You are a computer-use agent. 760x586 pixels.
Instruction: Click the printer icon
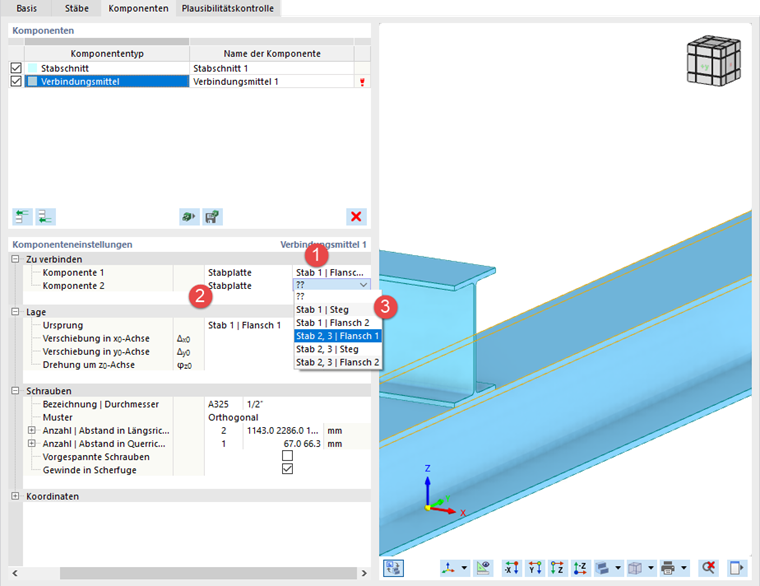coord(668,568)
